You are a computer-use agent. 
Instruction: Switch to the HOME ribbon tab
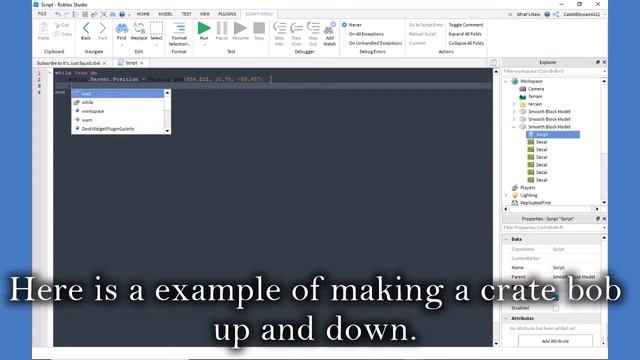143,14
